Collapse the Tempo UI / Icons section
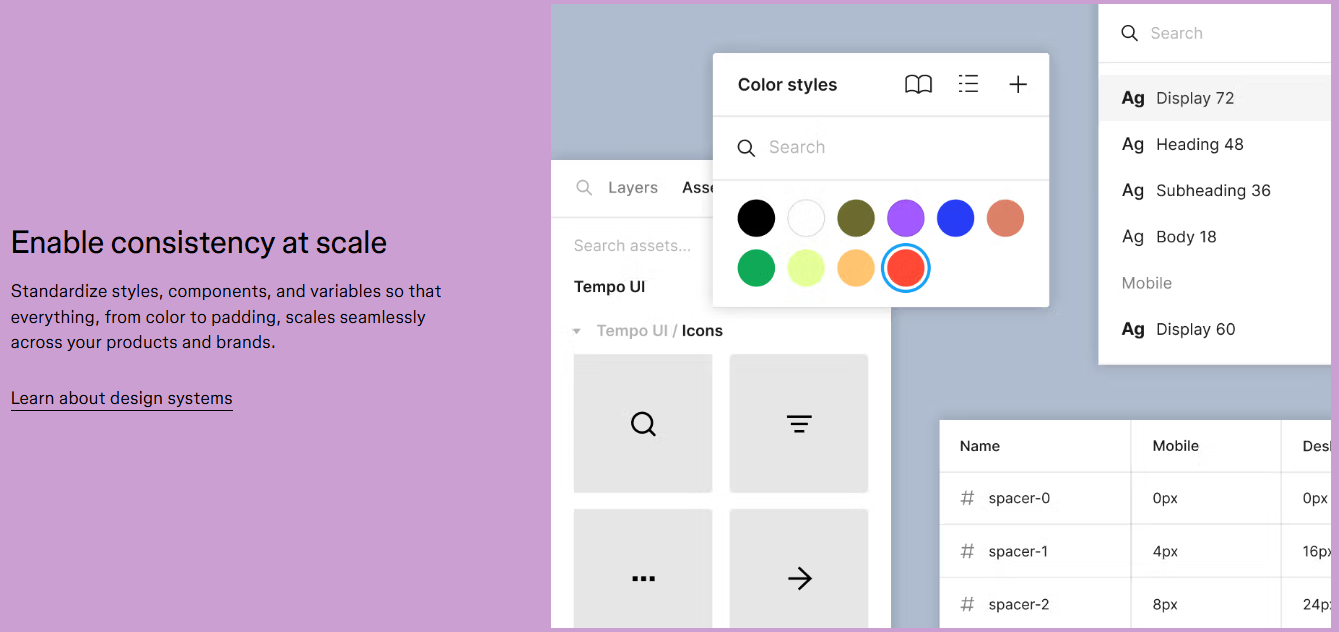 (577, 331)
